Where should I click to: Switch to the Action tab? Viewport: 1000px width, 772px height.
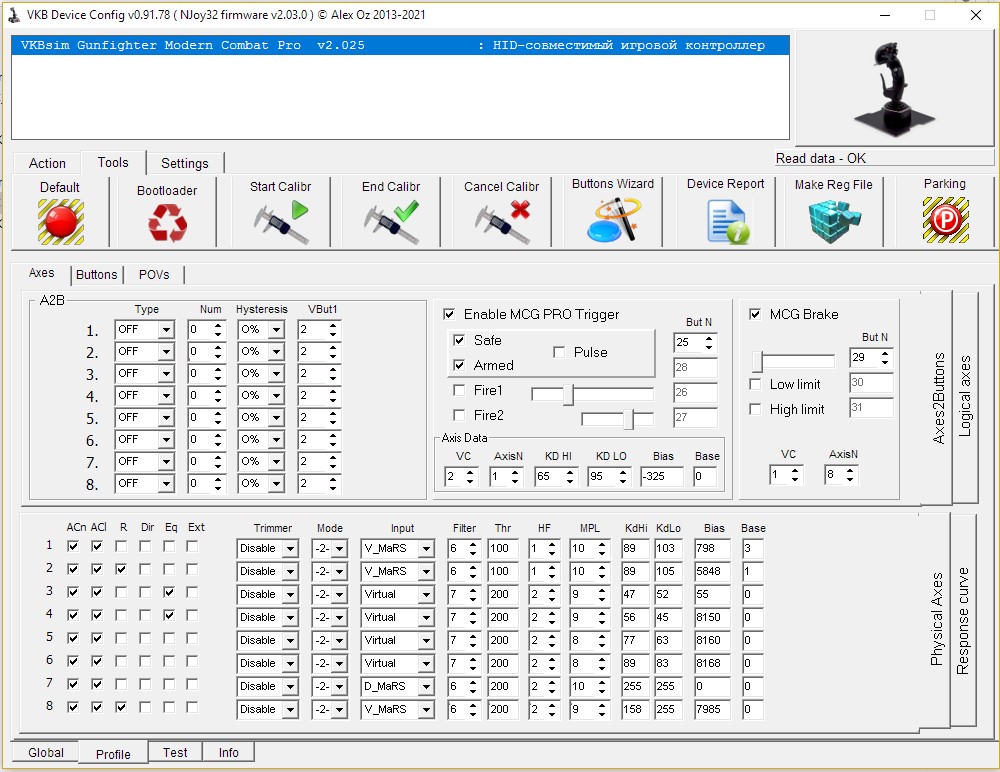pos(47,163)
